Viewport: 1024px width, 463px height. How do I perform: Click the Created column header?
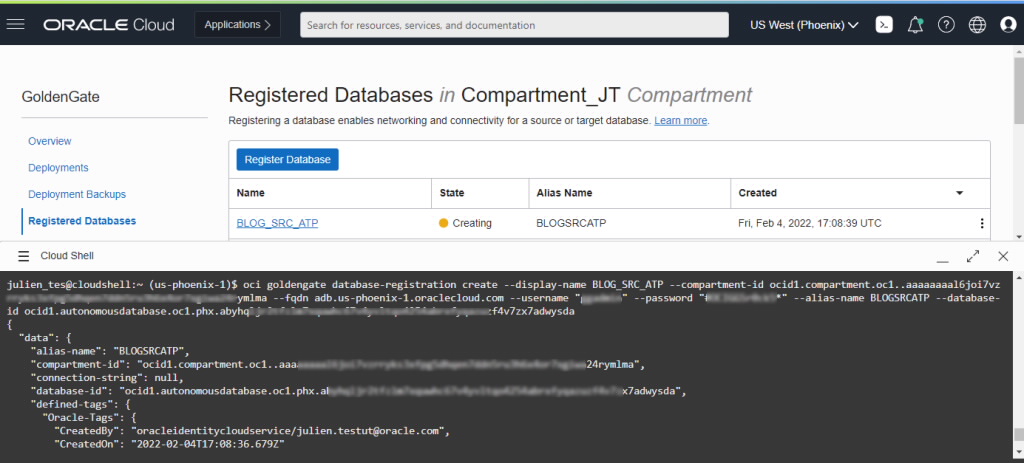point(758,193)
